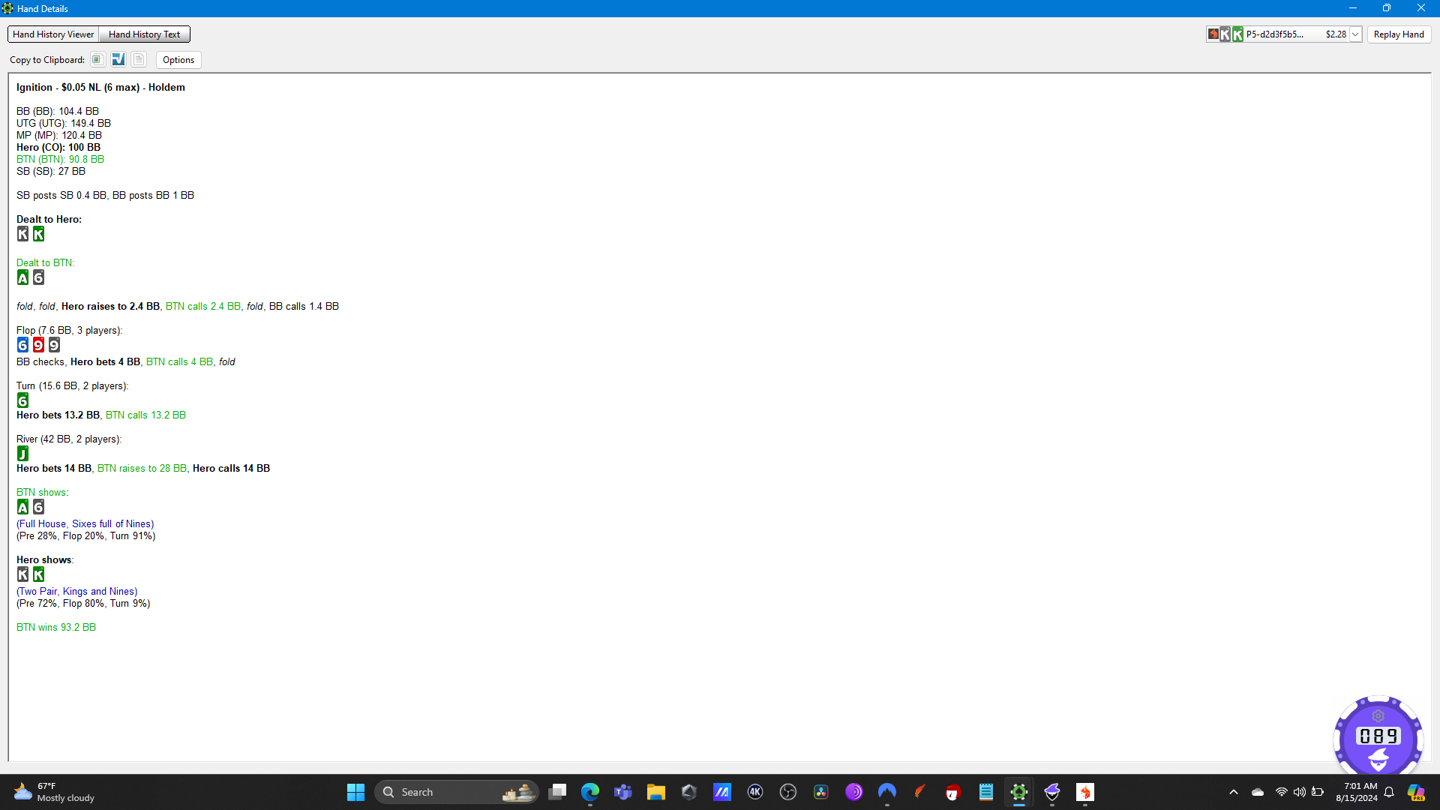This screenshot has height=810, width=1440.
Task: Click the green Jack river card
Action: (23, 454)
